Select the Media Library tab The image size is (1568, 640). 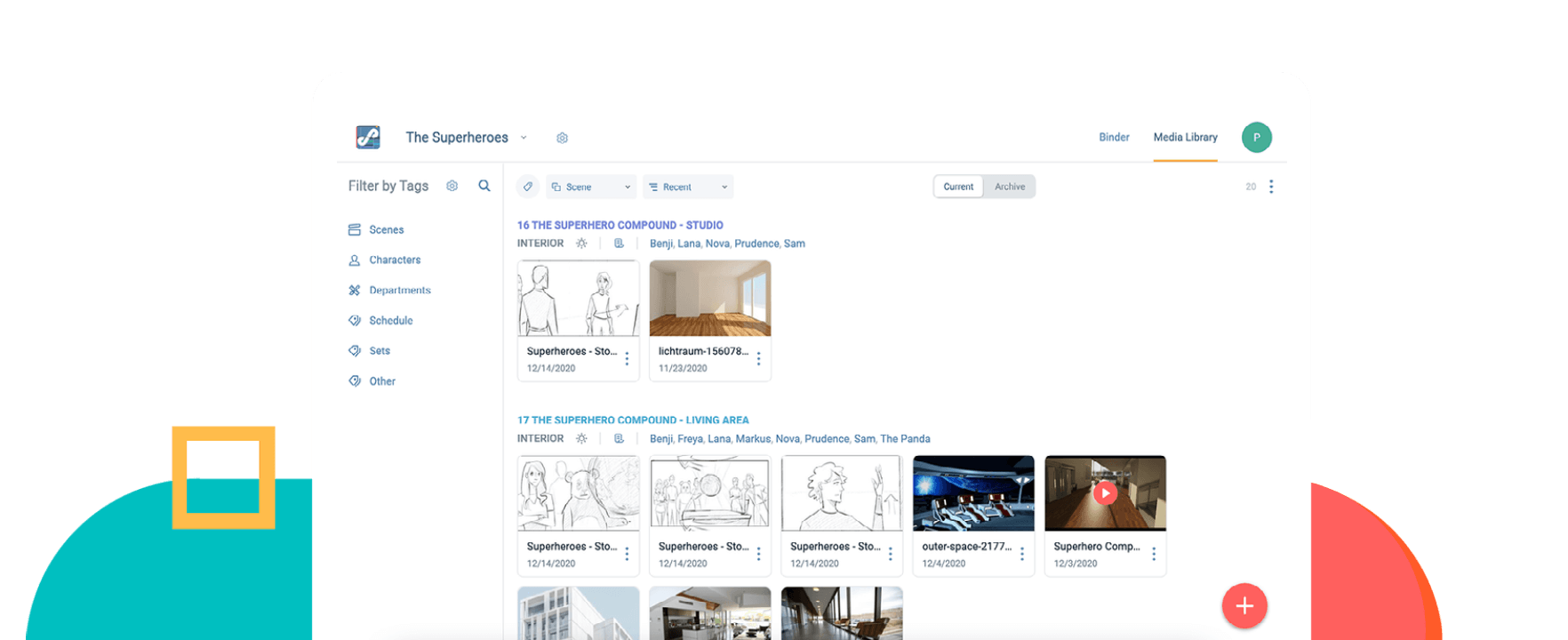1185,137
